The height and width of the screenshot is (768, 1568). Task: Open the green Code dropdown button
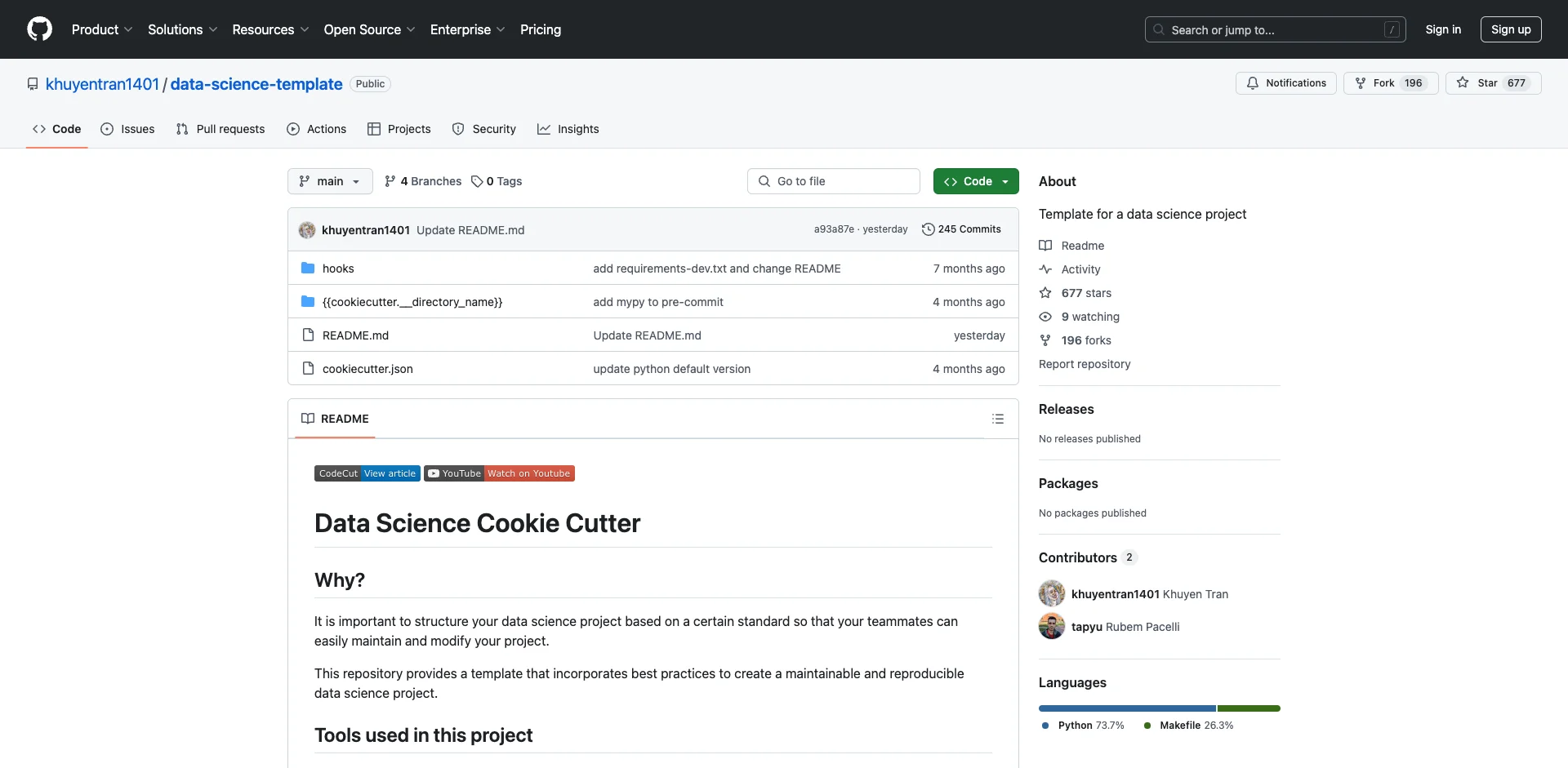(976, 181)
